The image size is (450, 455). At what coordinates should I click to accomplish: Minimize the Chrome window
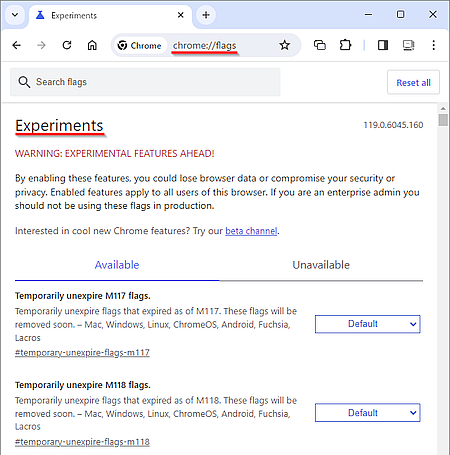[368, 14]
